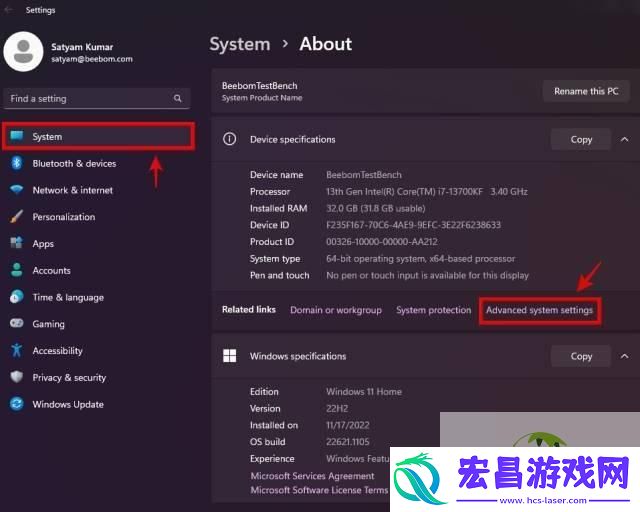The image size is (640, 512).
Task: Click the System breadcrumb in header
Action: [x=240, y=44]
